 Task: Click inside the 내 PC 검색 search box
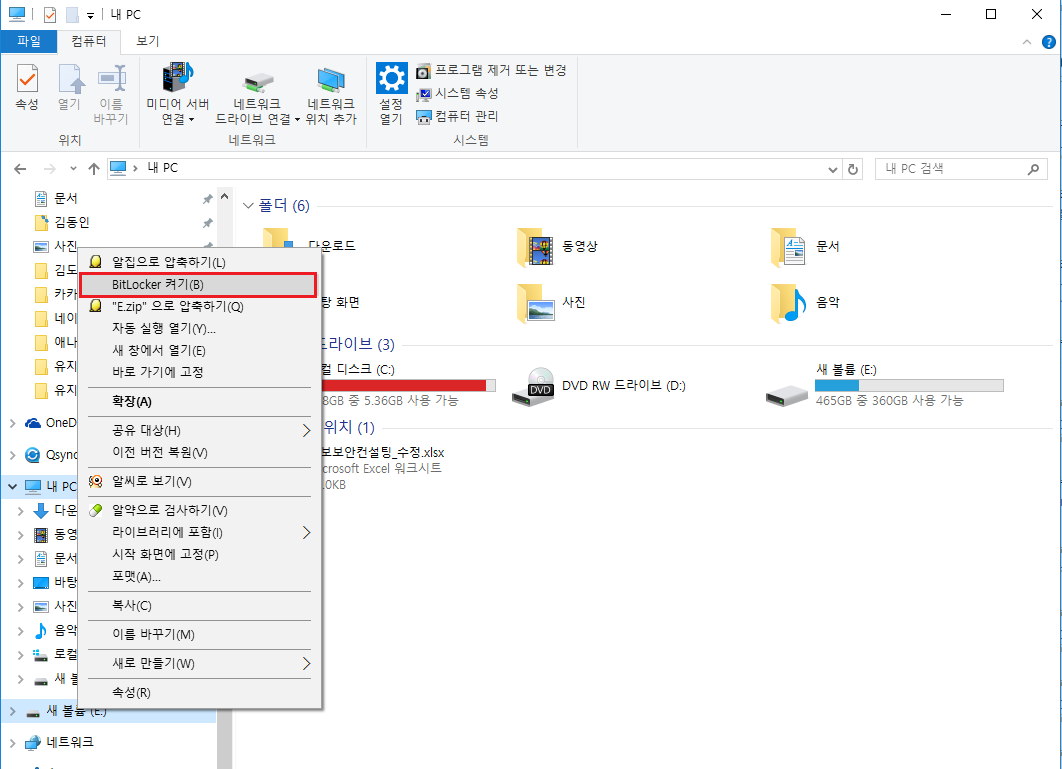coord(950,169)
